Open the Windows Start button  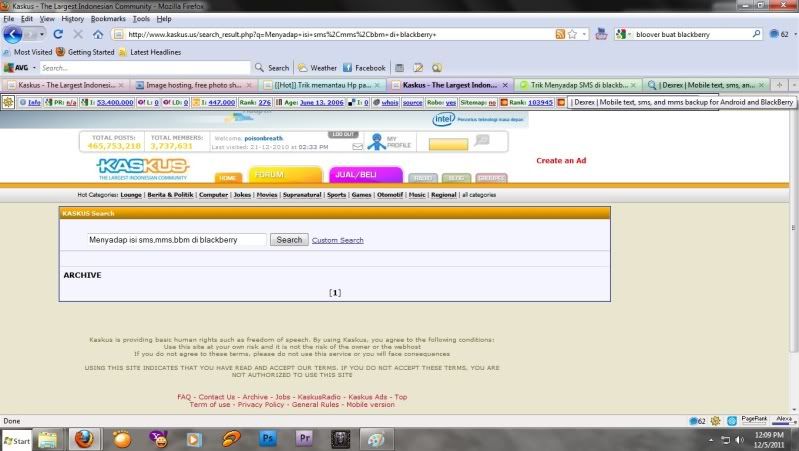tap(17, 441)
